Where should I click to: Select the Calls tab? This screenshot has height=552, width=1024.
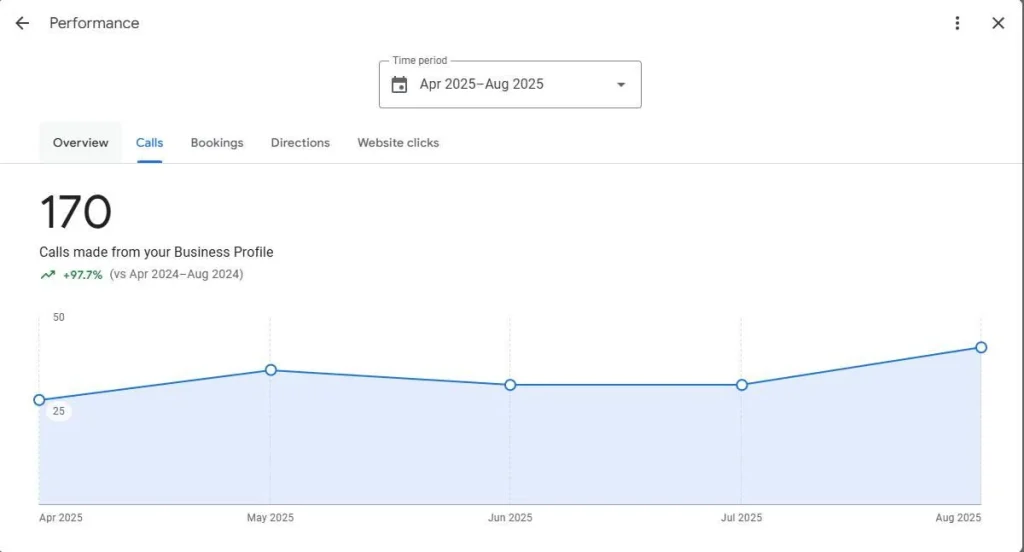click(150, 142)
